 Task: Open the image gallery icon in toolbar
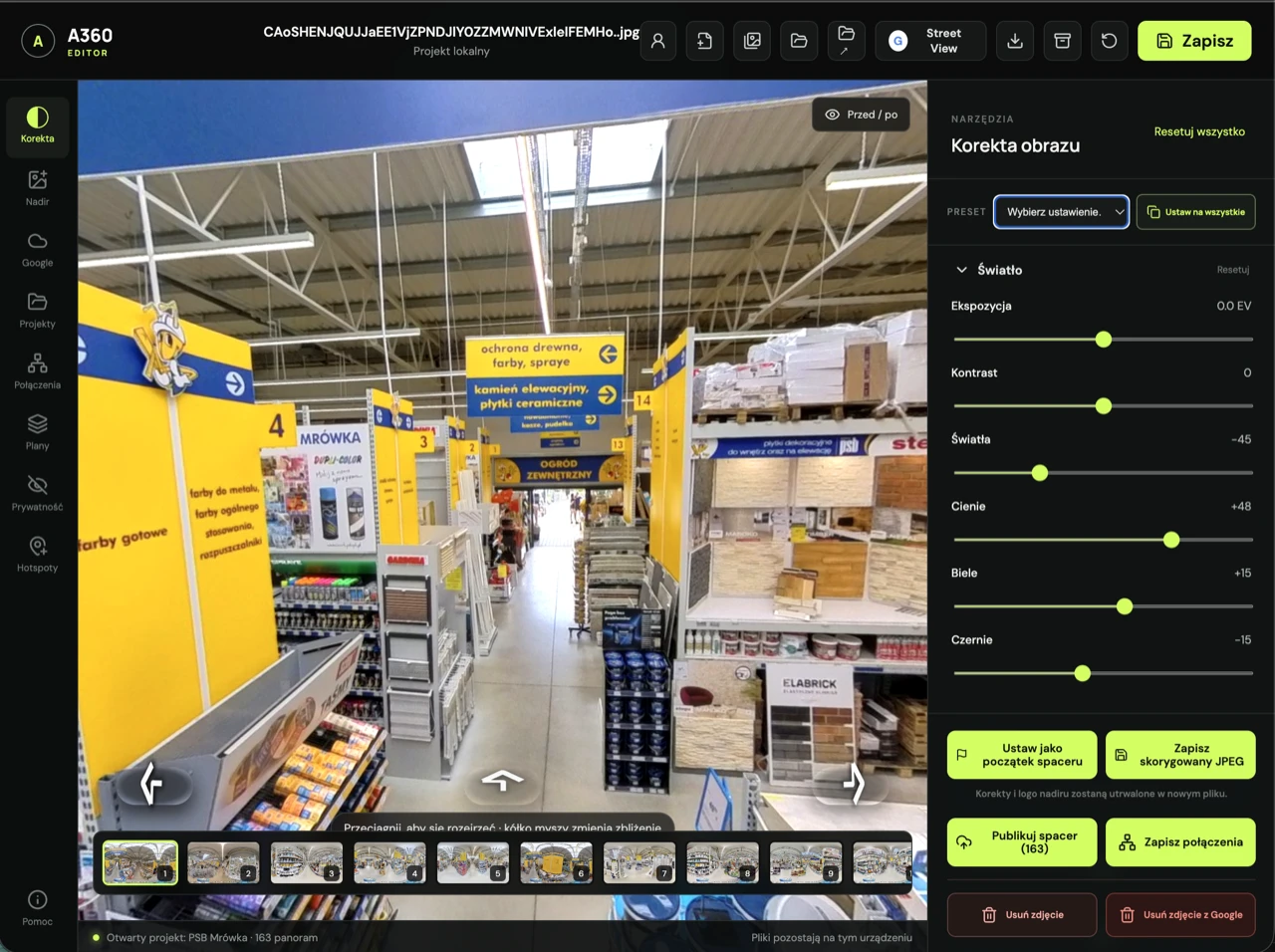click(753, 41)
